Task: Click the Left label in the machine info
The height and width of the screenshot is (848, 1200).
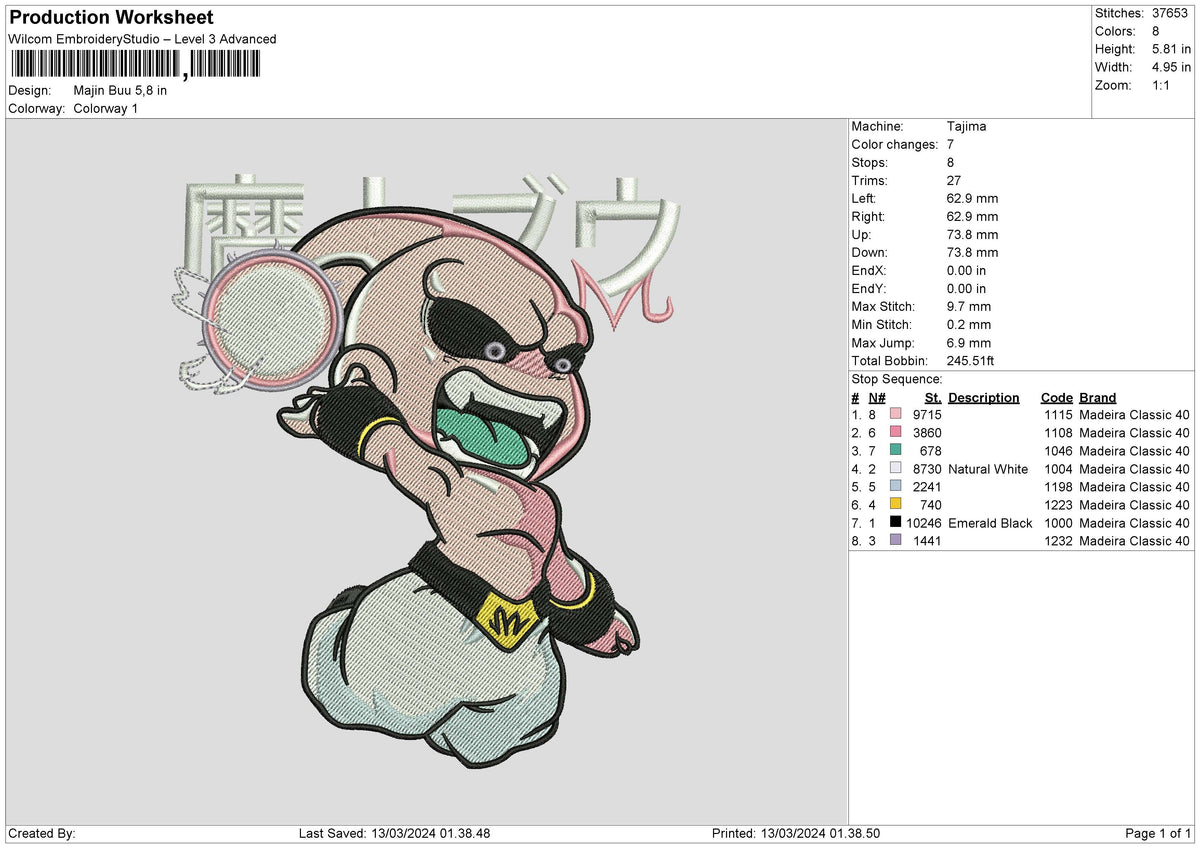Action: click(863, 199)
